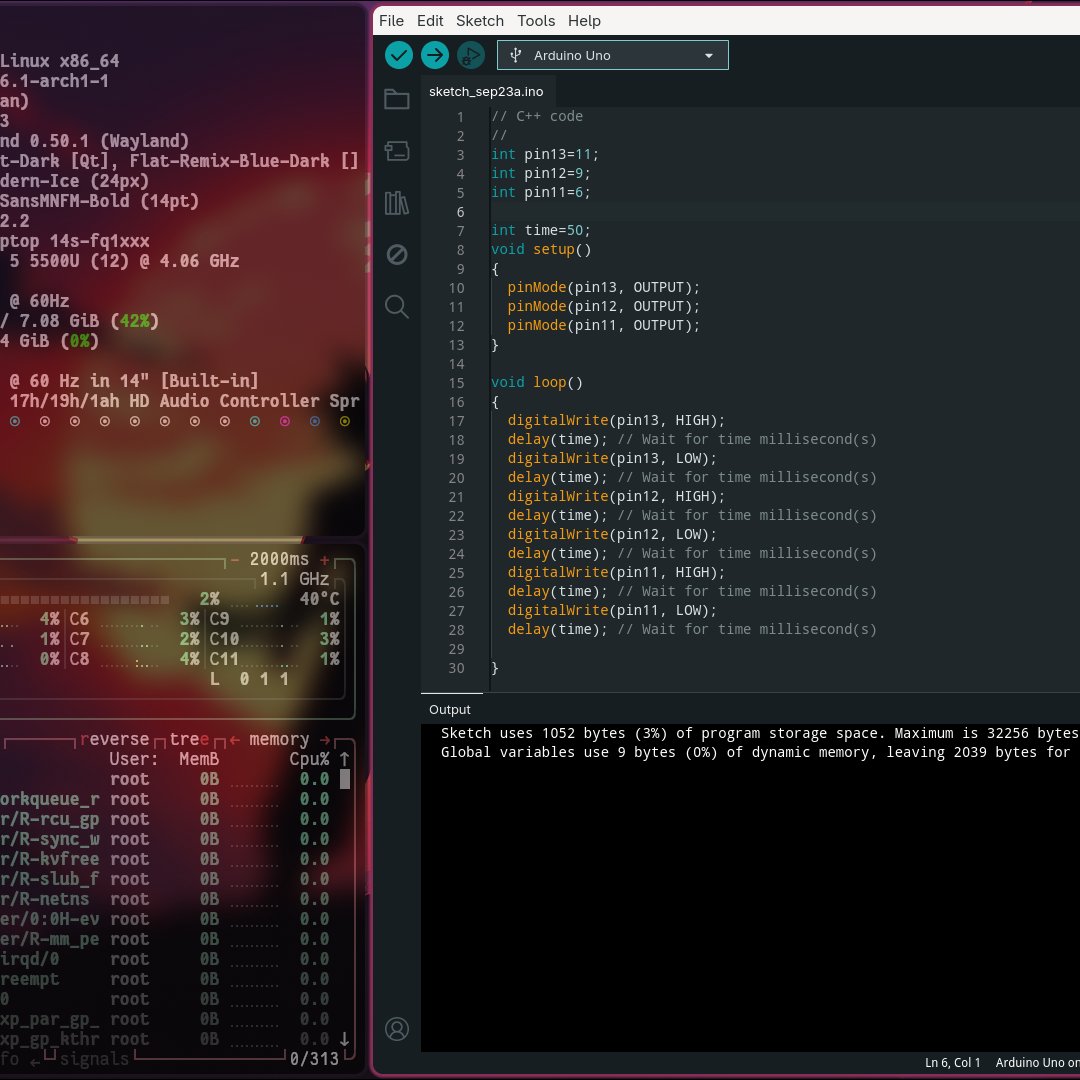The width and height of the screenshot is (1080, 1080).
Task: Open the Sketch menu
Action: click(x=480, y=20)
